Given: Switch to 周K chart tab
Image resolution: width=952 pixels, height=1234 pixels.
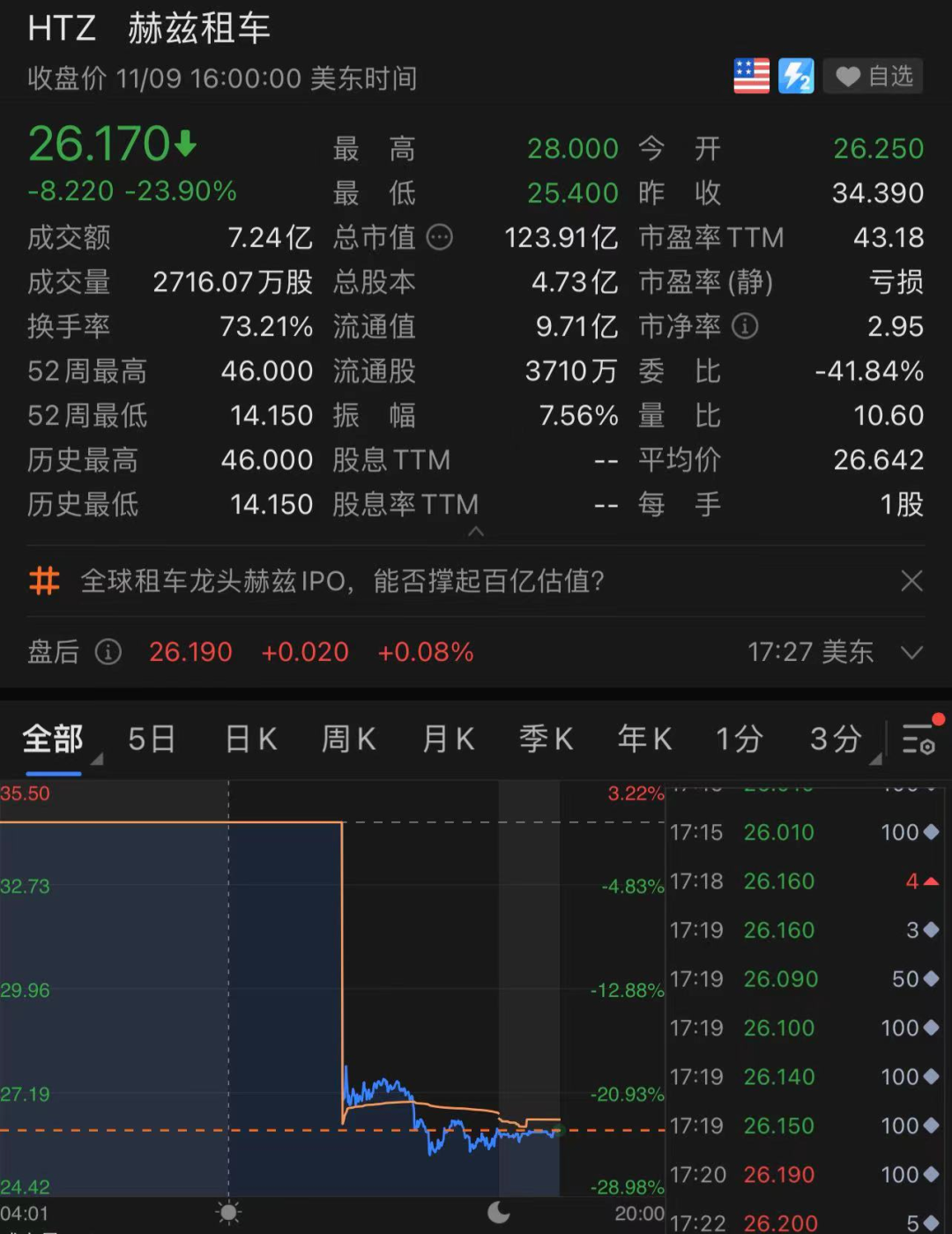Looking at the screenshot, I should 349,739.
